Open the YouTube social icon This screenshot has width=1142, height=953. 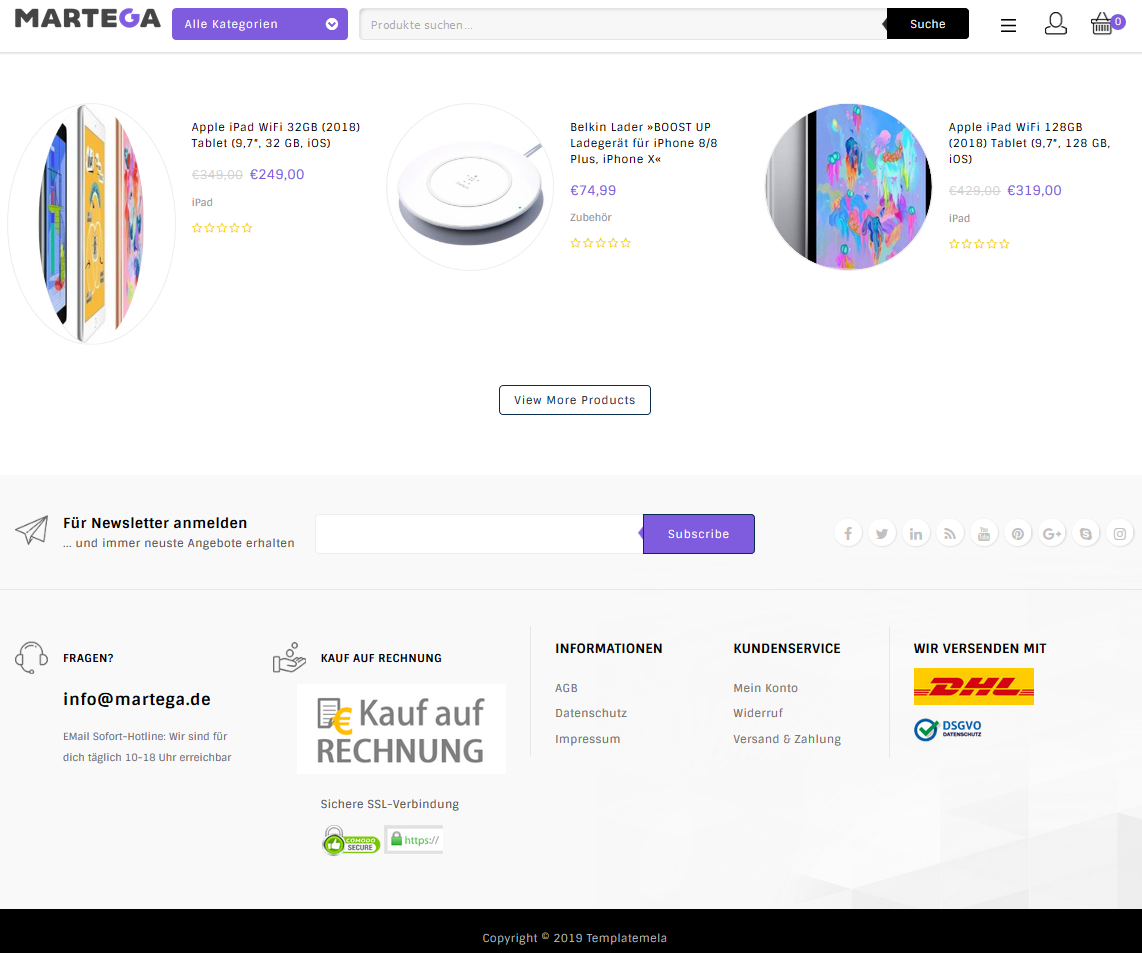[x=984, y=533]
